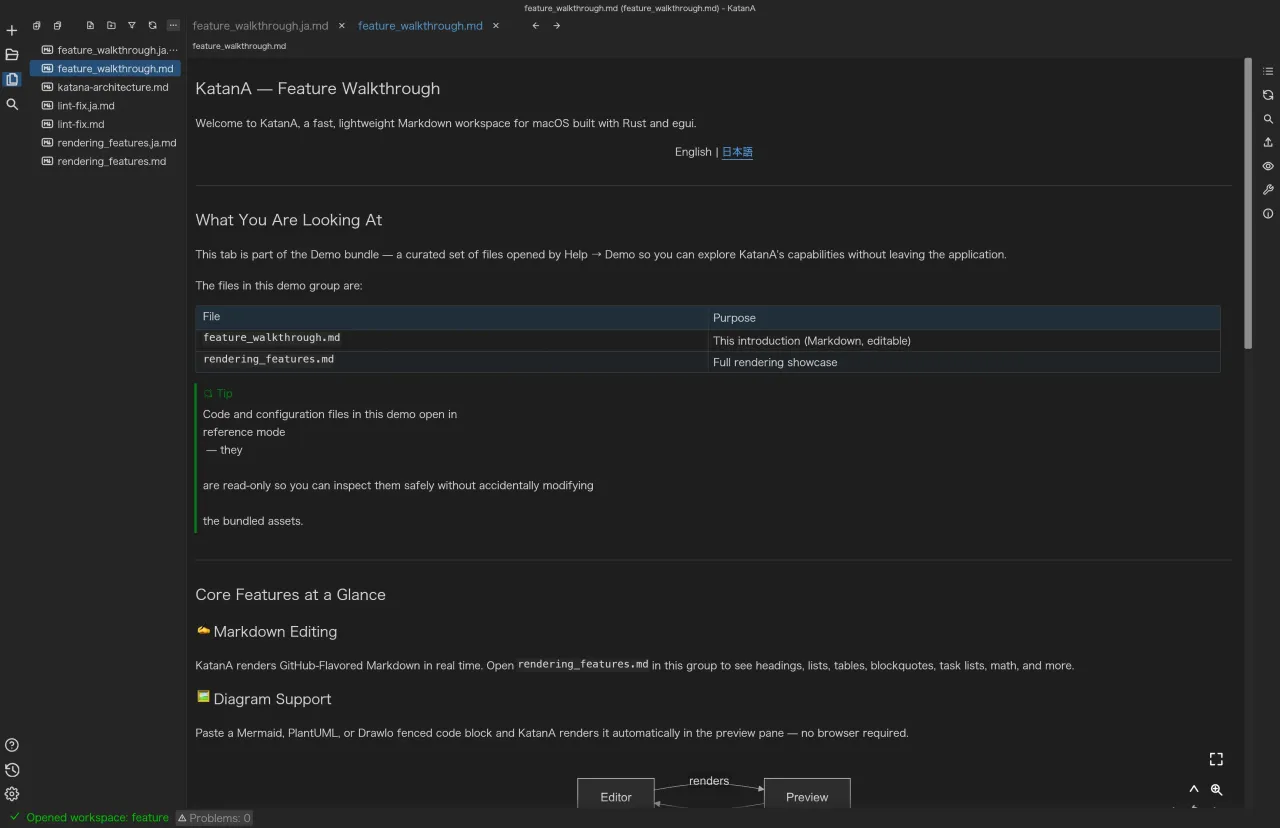This screenshot has width=1280, height=828.
Task: Toggle the preview eye icon
Action: pyautogui.click(x=1268, y=166)
